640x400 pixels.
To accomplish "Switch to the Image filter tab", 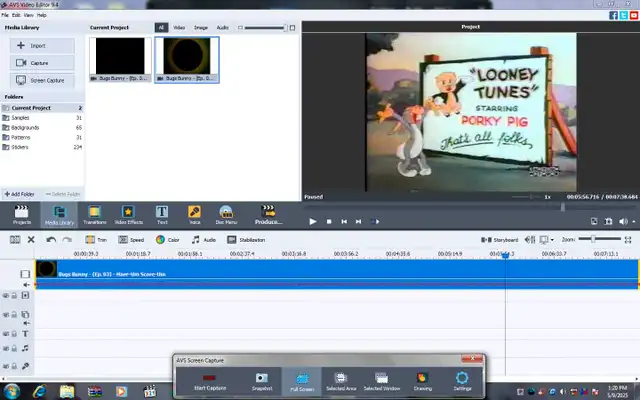I will (x=200, y=27).
